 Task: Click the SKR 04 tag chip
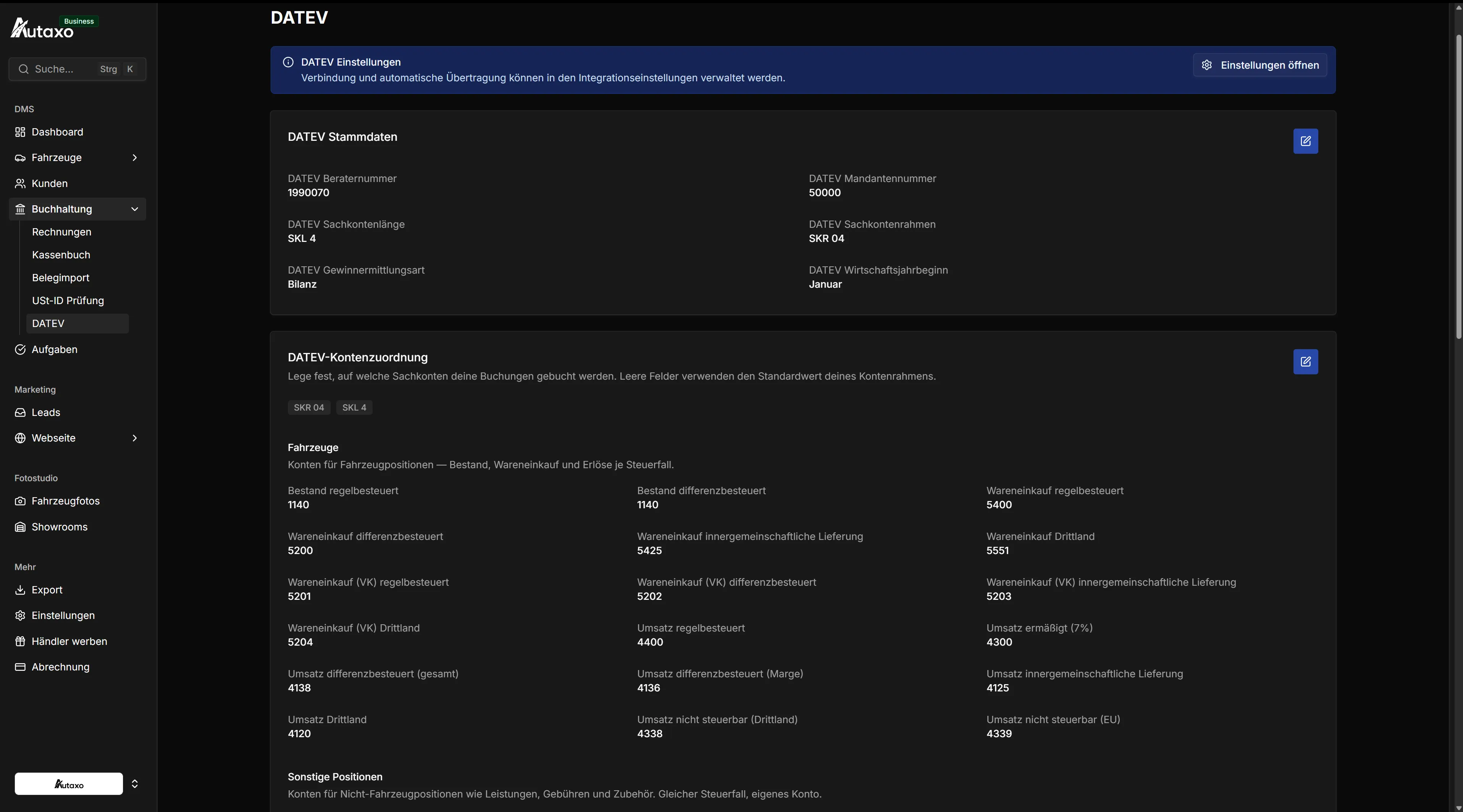[309, 408]
